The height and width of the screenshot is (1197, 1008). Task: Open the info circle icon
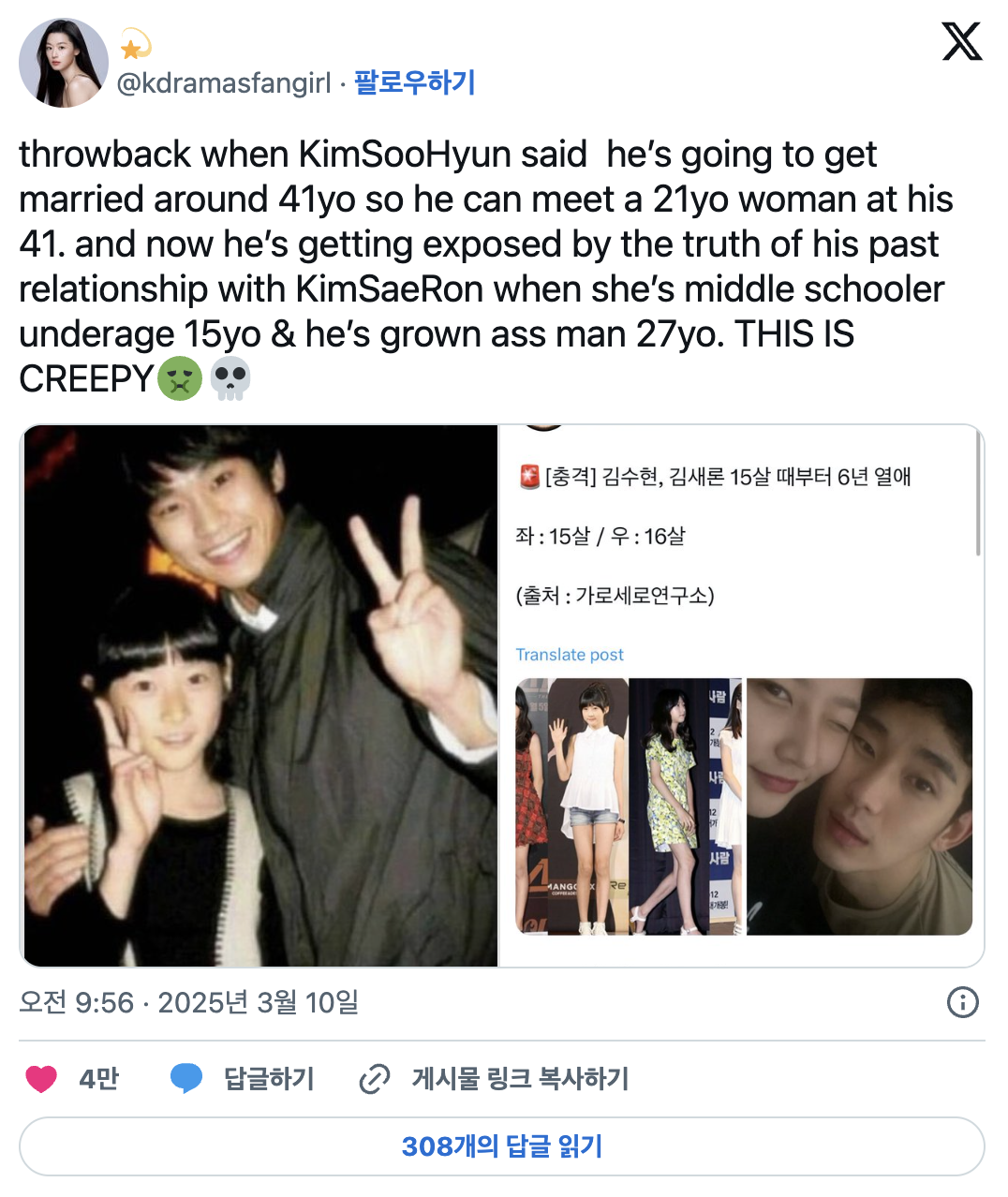[963, 1002]
